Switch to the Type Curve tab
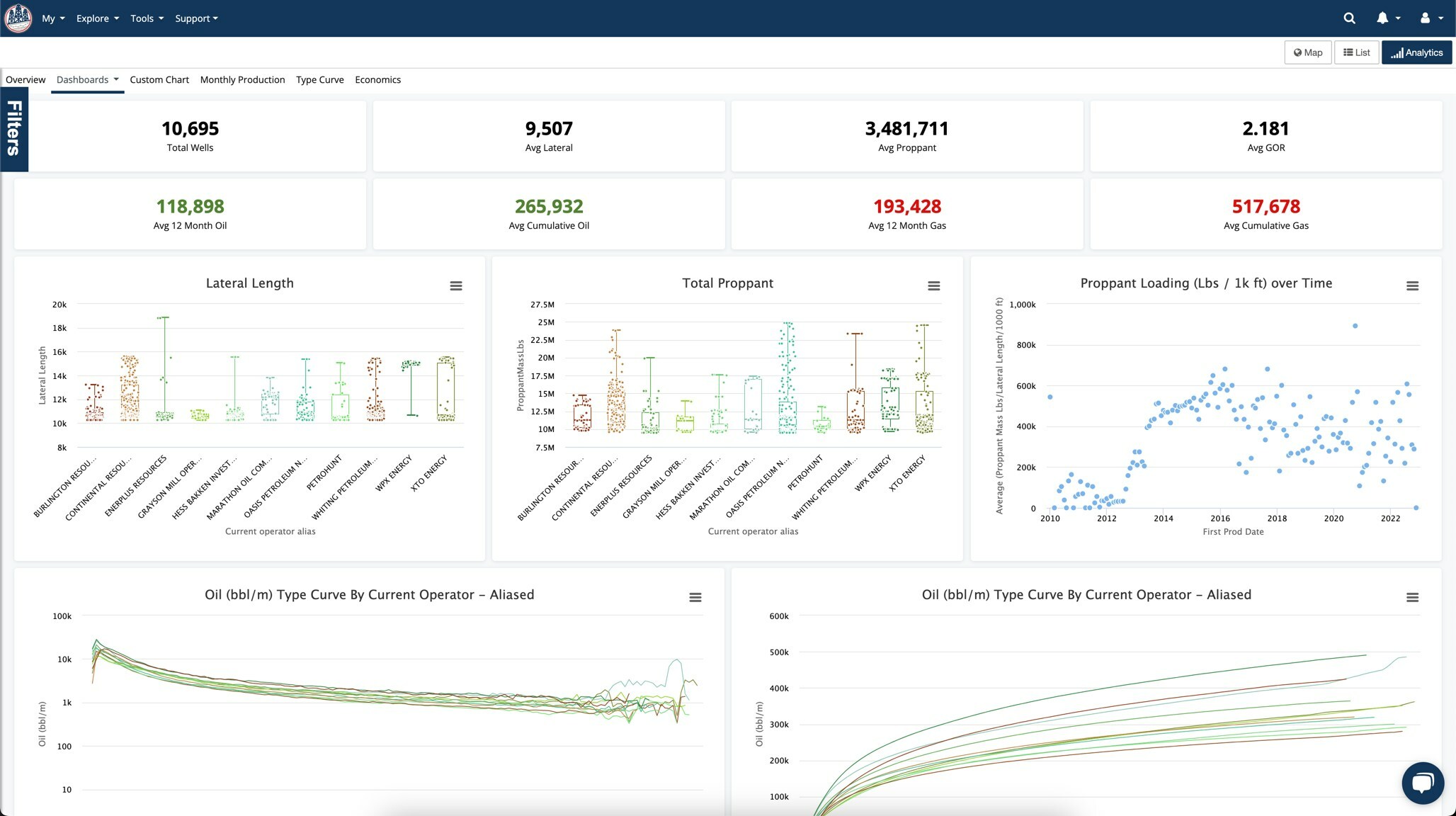The height and width of the screenshot is (816, 1456). point(319,80)
